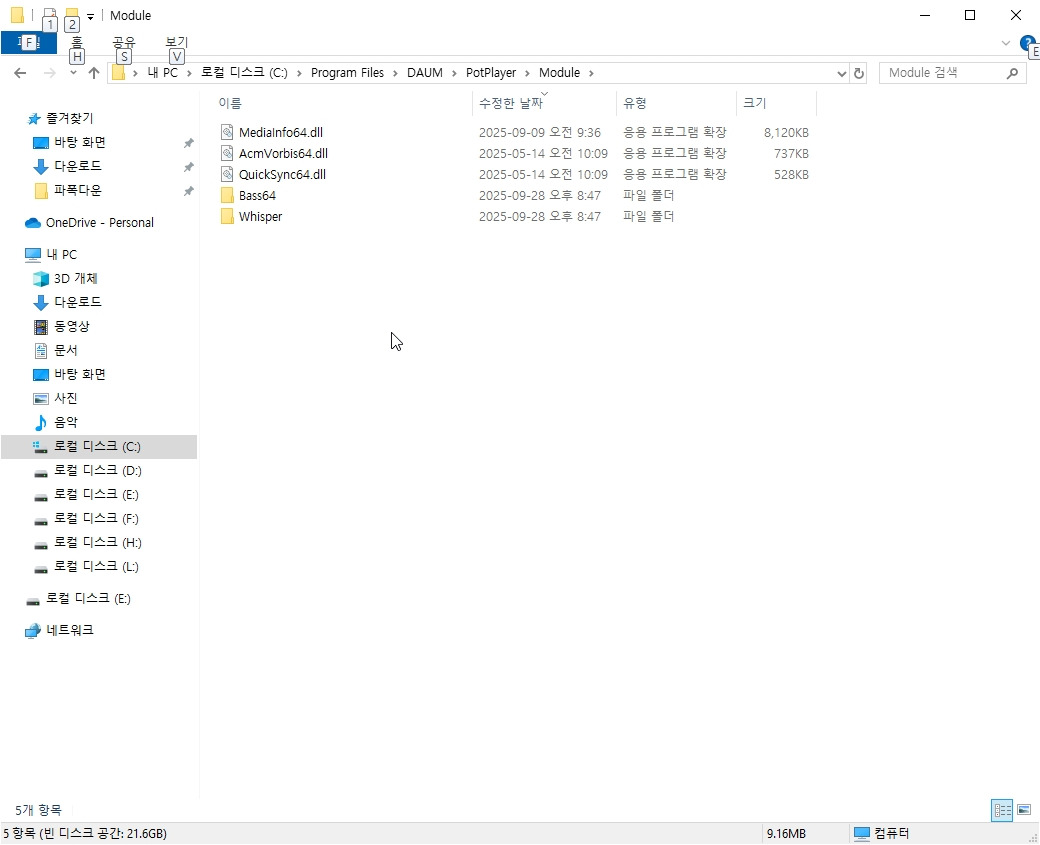Open the recent locations dropdown
This screenshot has height=845, width=1040.
click(73, 73)
